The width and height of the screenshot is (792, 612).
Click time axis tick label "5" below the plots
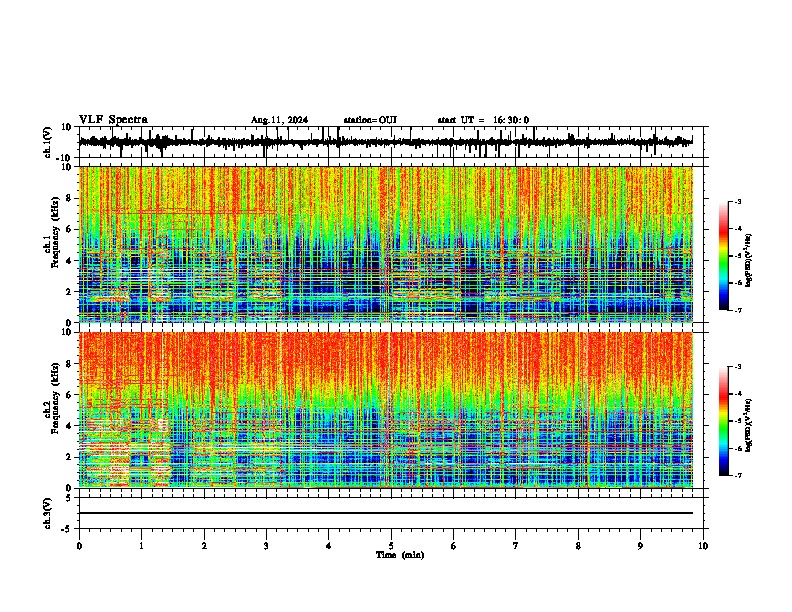pos(391,546)
